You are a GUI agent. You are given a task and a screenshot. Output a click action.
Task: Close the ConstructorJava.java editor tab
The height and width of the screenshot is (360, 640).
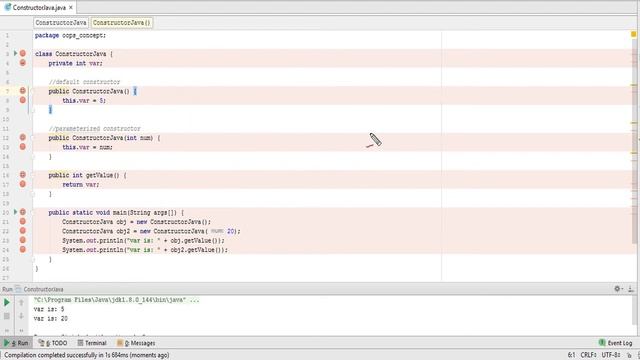71,7
